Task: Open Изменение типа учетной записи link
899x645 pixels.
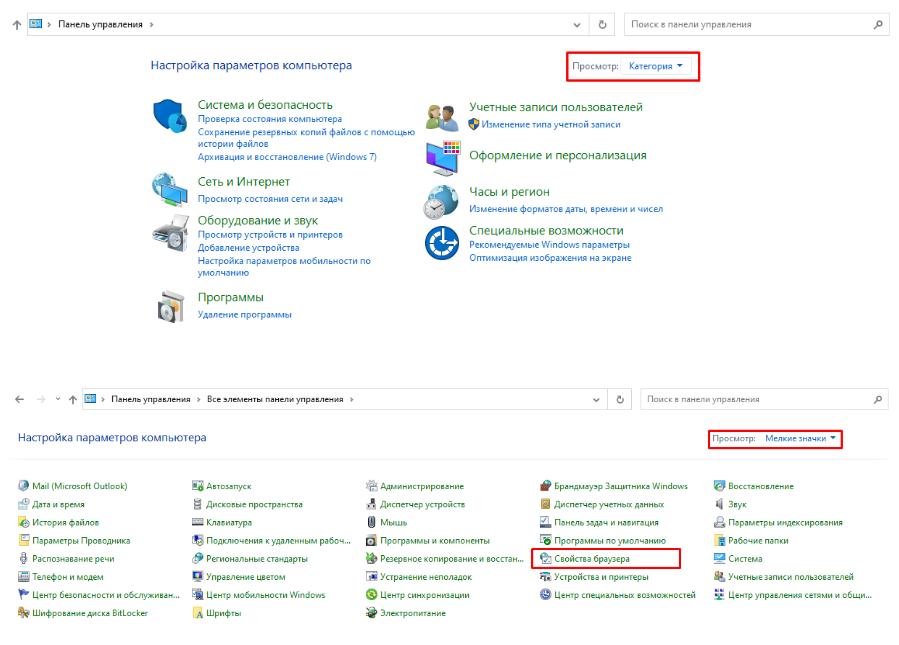Action: (550, 125)
